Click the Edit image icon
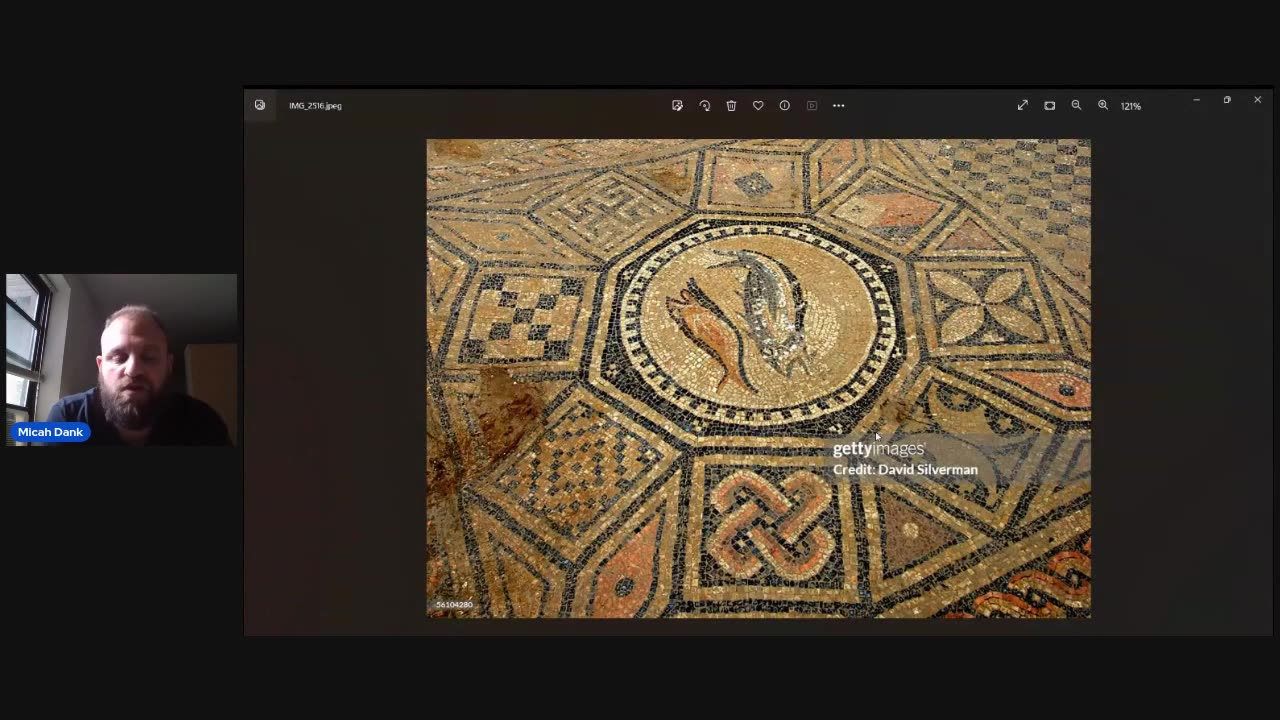1280x720 pixels. tap(677, 105)
